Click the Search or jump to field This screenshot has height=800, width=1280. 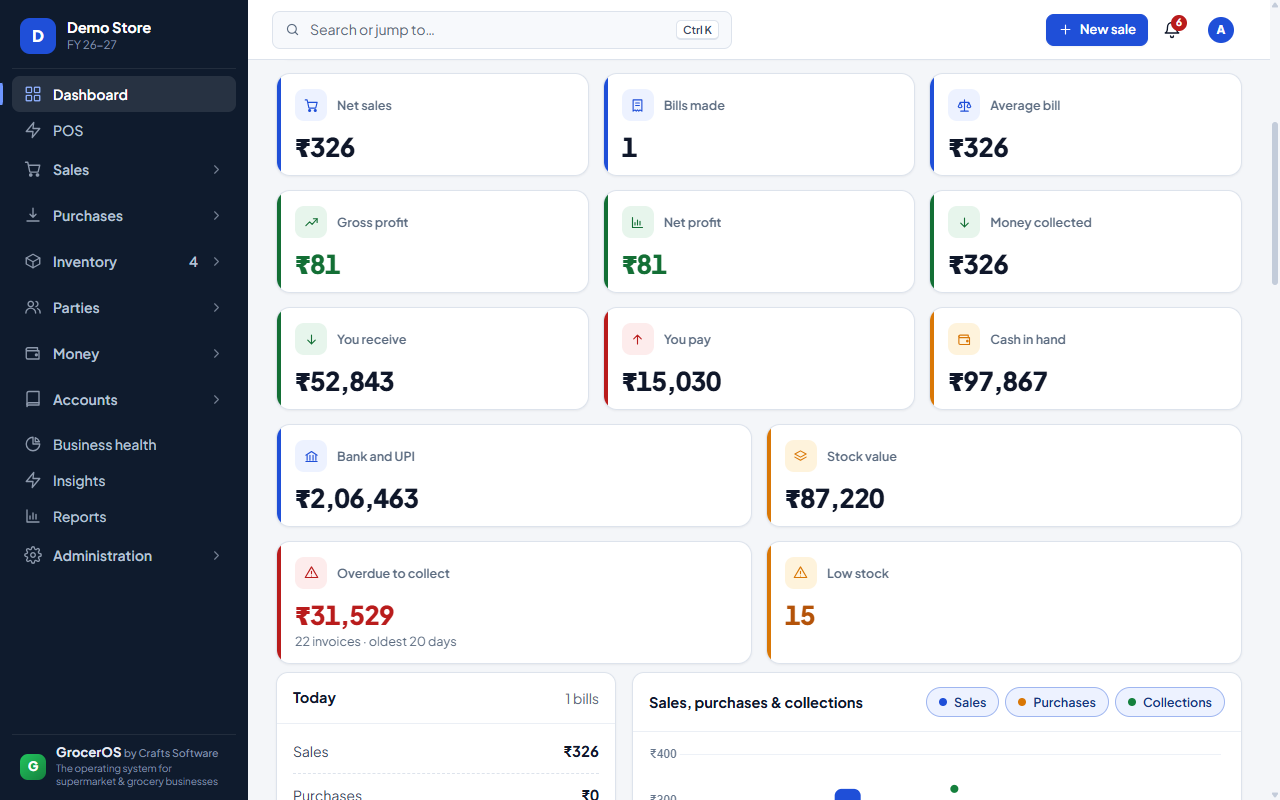point(502,30)
